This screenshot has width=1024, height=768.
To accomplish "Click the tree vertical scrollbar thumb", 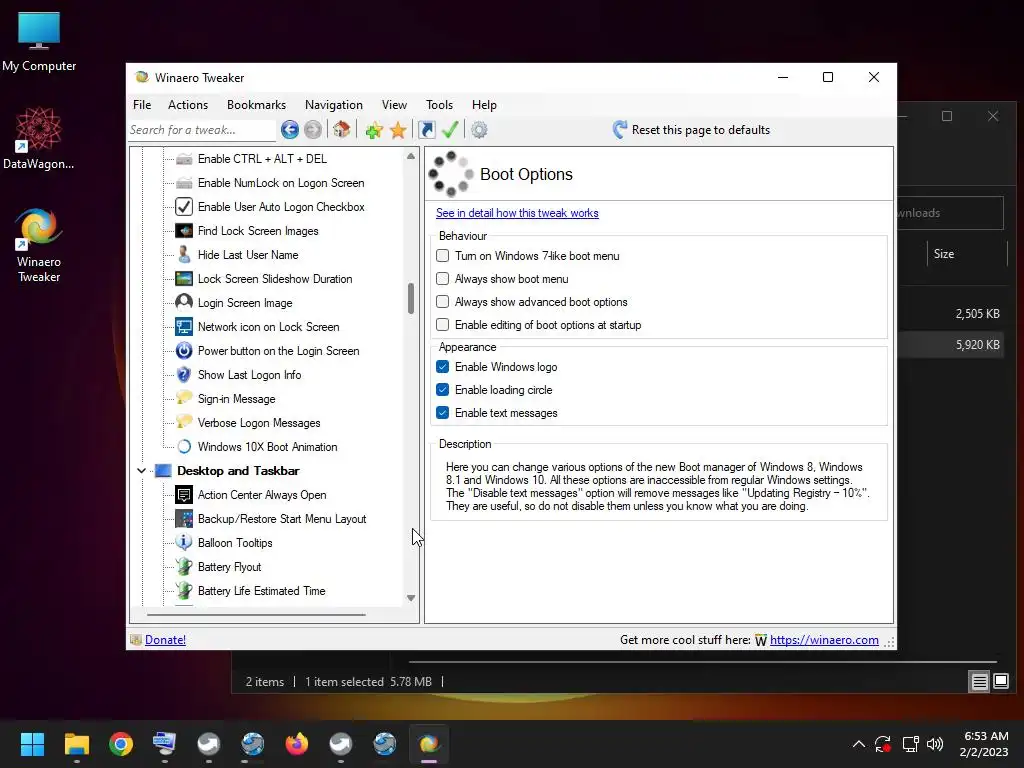I will tap(411, 298).
